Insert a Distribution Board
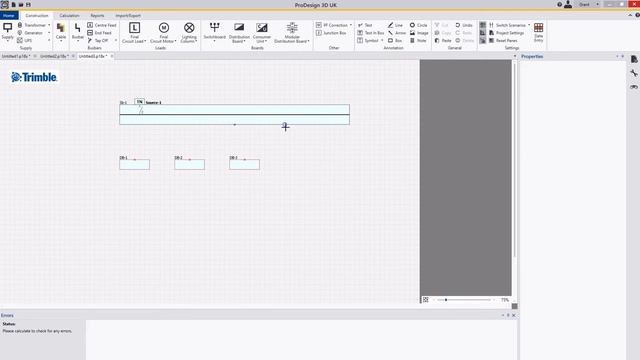640x360 pixels. 239,33
